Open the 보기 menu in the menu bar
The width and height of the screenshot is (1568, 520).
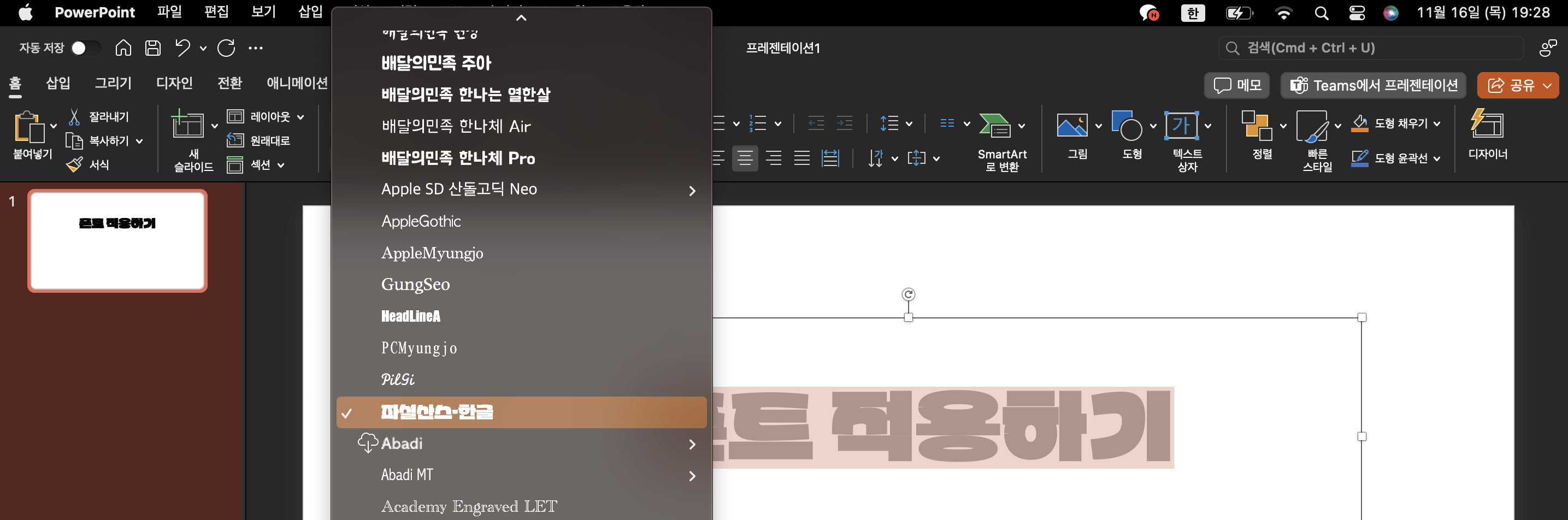coord(263,12)
